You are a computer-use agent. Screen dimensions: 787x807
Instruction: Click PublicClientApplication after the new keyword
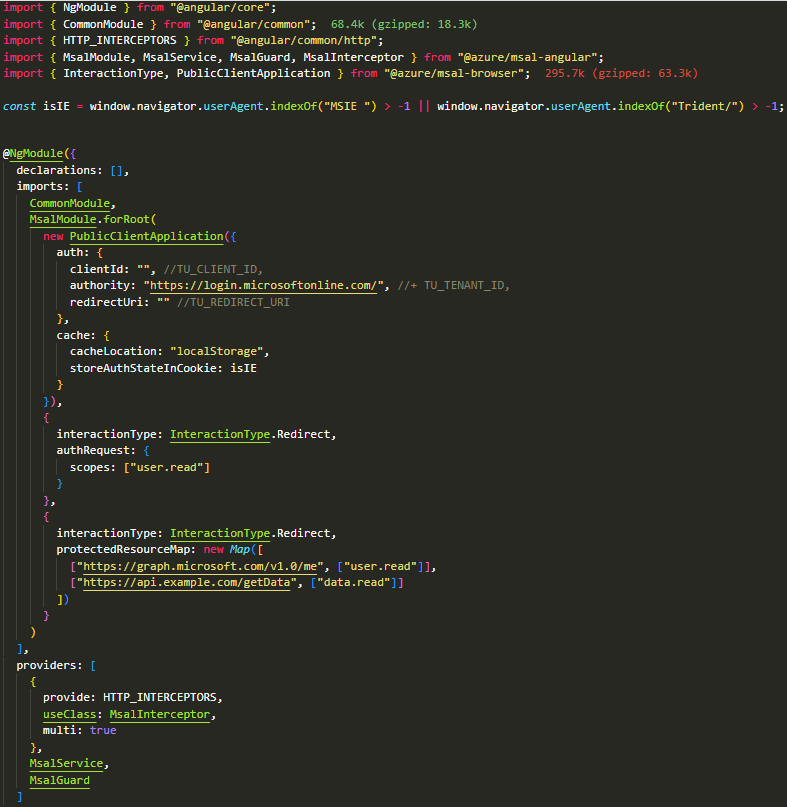(146, 236)
